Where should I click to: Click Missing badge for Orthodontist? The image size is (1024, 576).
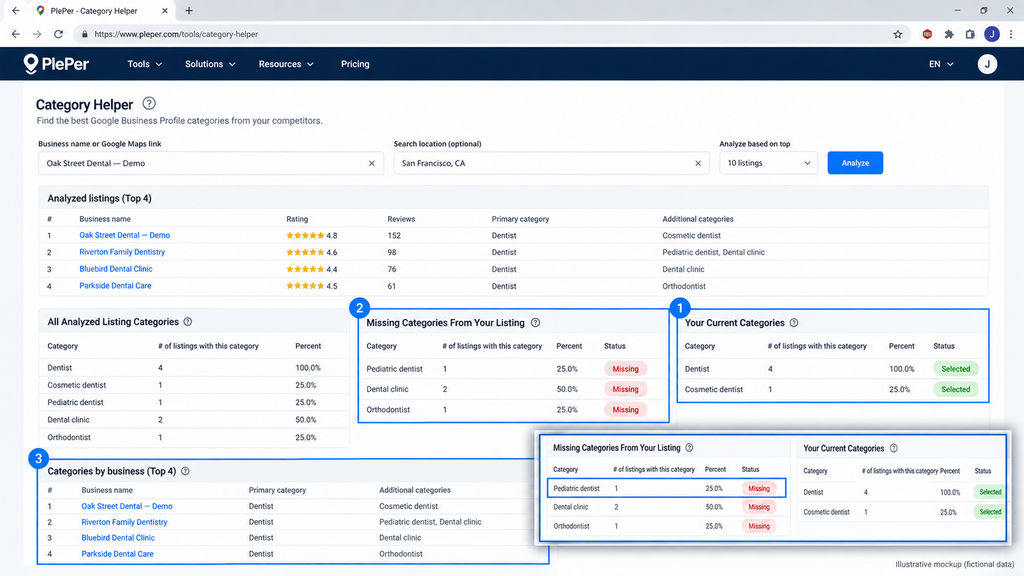click(x=625, y=410)
